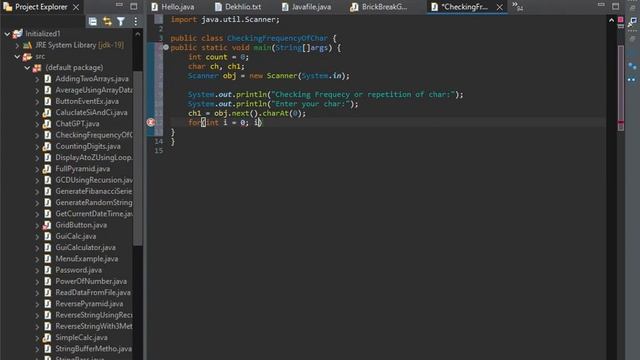
Task: Click the Project Explorer vertical scrollbar thumb
Action: pyautogui.click(x=138, y=157)
